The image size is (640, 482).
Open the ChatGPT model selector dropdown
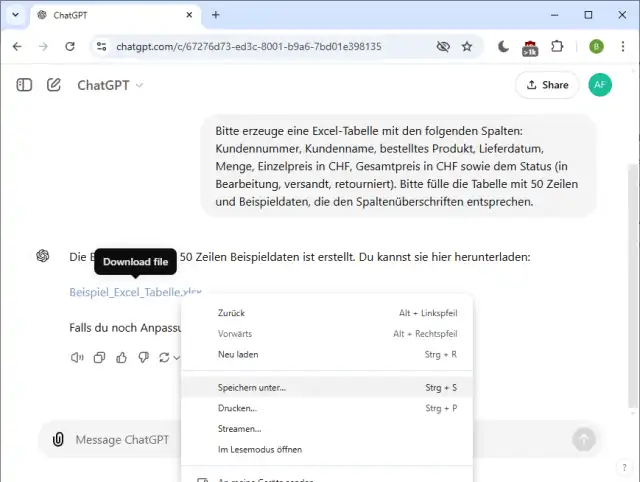(x=110, y=85)
